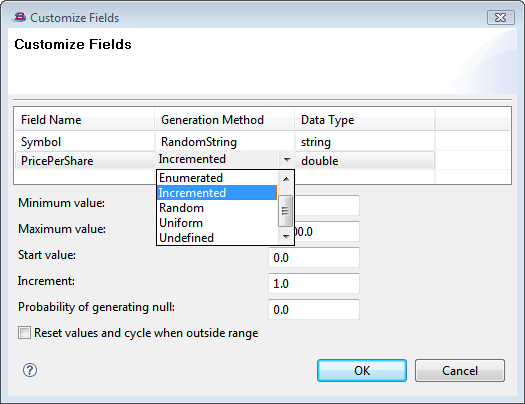This screenshot has width=525, height=404.
Task: Confirm with the OK button
Action: click(x=362, y=371)
